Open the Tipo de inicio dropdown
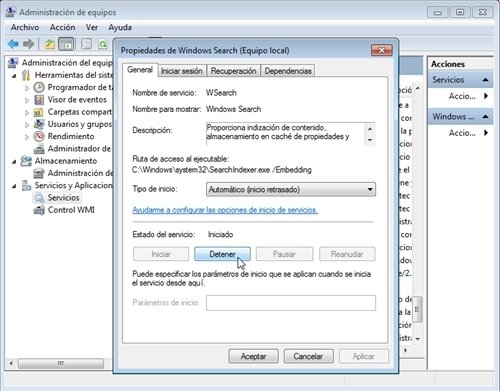 coord(291,189)
